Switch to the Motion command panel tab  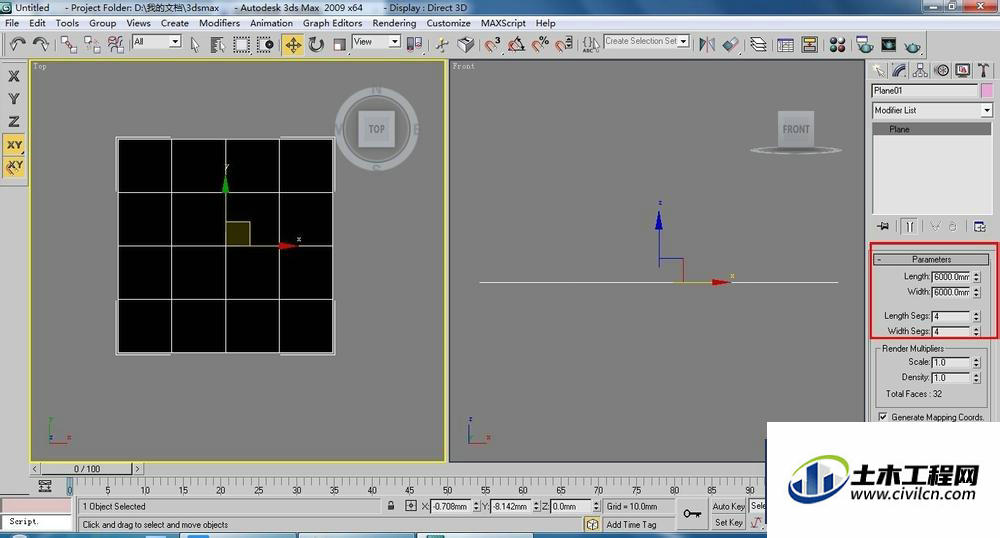coord(941,70)
